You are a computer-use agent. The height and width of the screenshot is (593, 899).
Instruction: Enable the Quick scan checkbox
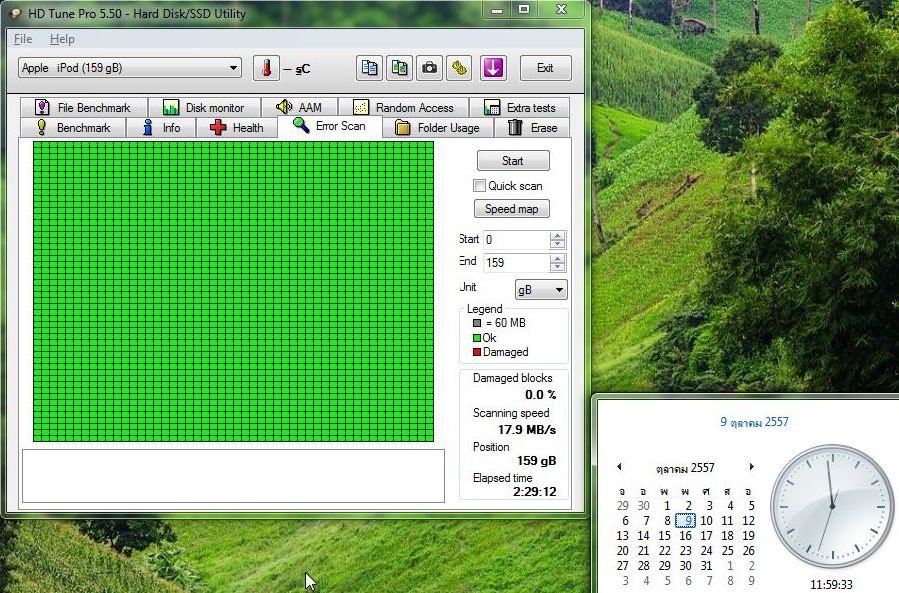(x=480, y=186)
